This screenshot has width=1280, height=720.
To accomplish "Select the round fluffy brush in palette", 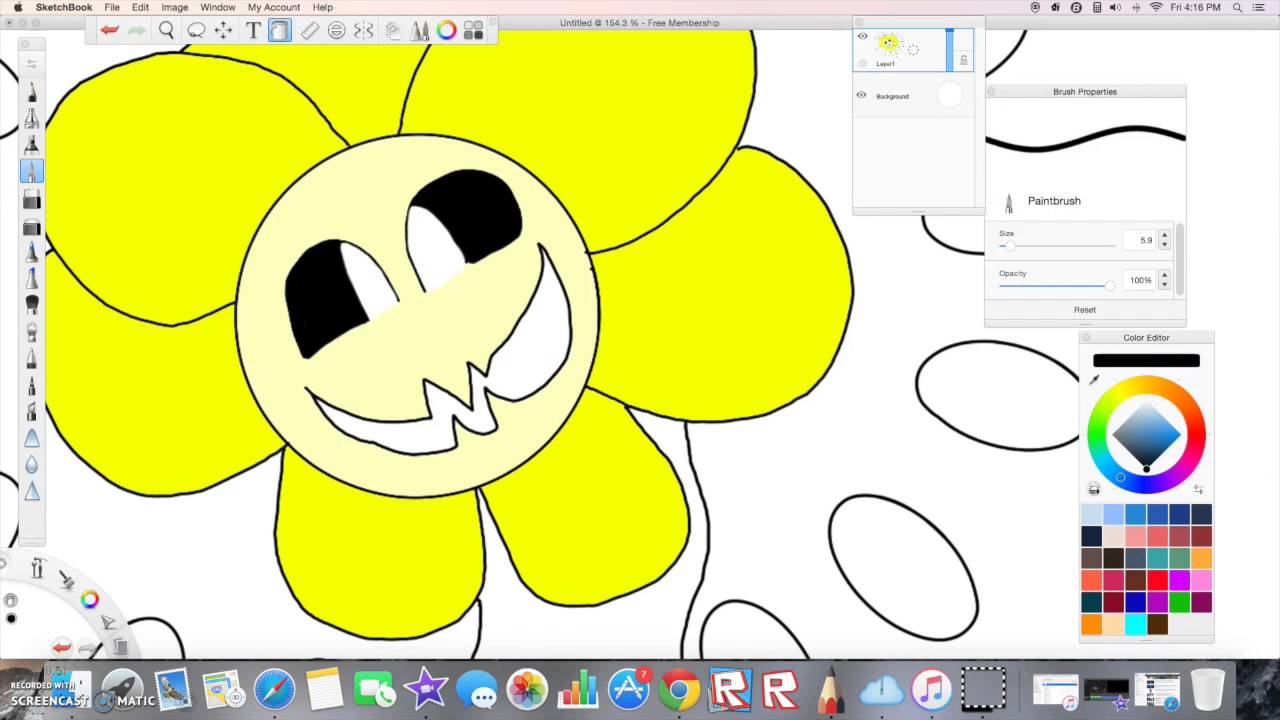I will click(x=32, y=304).
